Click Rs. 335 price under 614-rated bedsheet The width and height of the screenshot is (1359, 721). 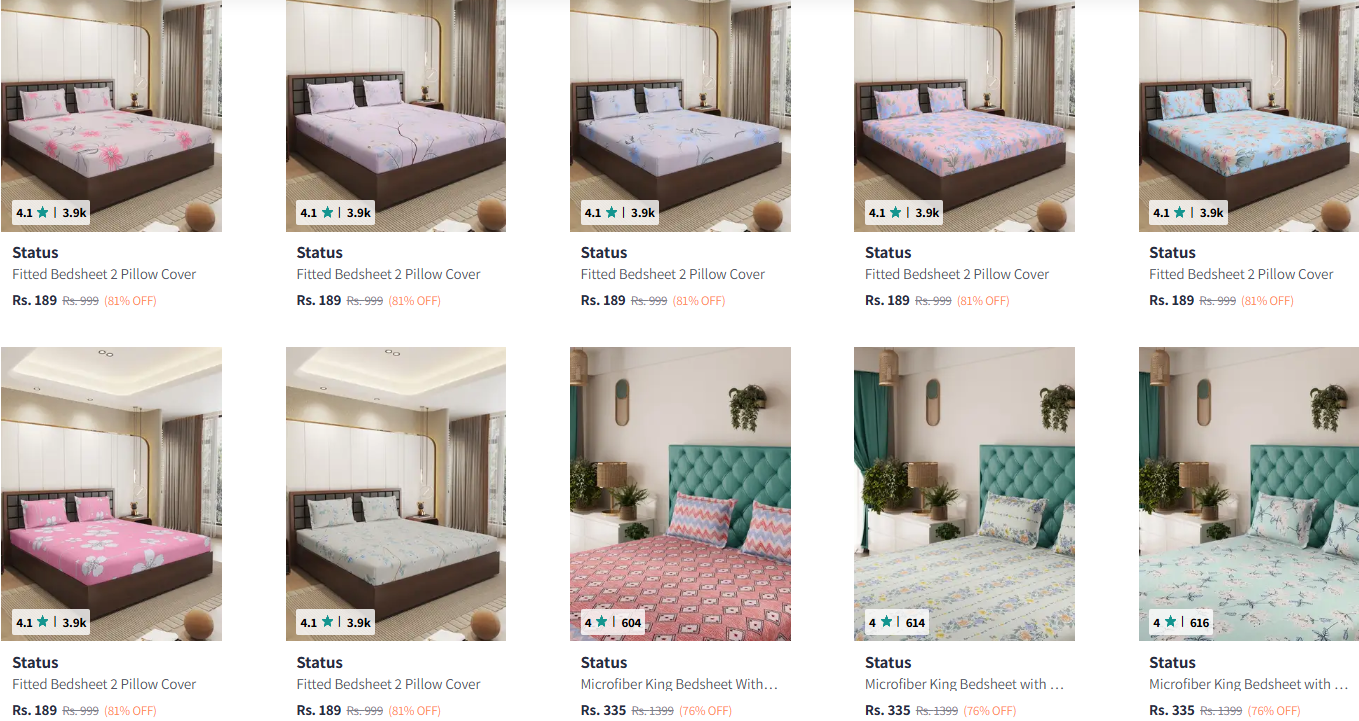[888, 710]
